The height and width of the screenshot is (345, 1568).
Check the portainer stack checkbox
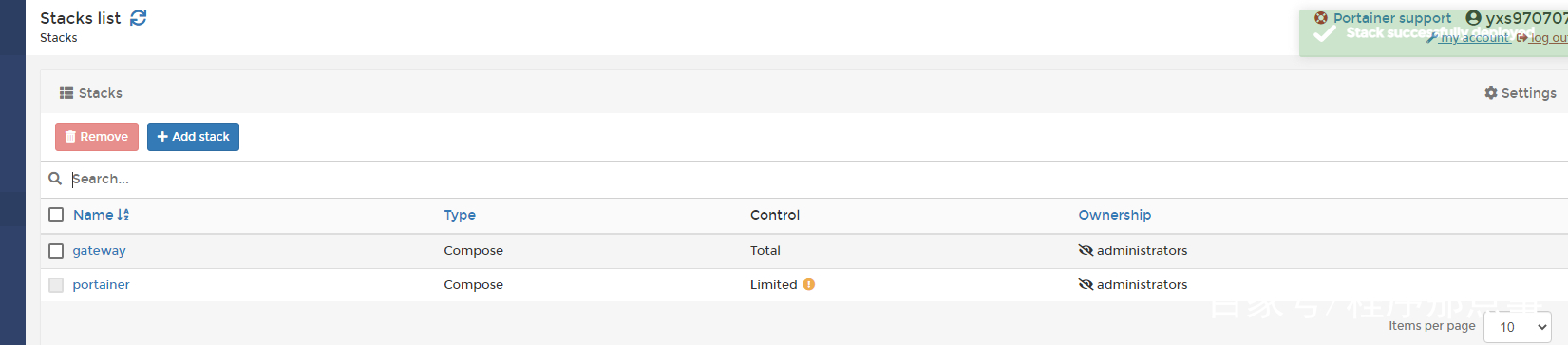(56, 285)
